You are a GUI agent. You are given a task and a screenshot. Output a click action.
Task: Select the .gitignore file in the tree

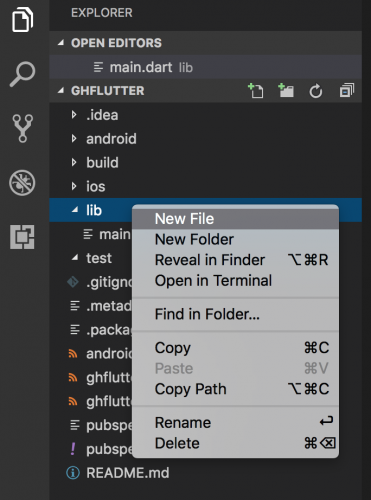(109, 282)
